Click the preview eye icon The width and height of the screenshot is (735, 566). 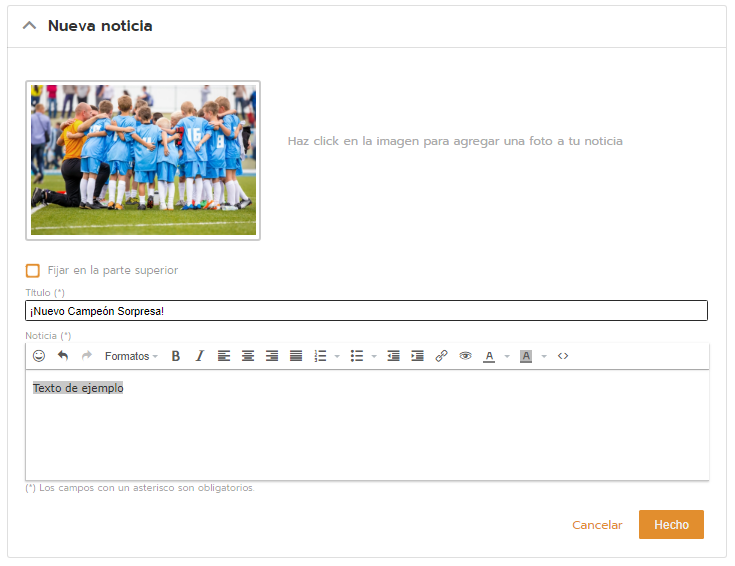(465, 356)
